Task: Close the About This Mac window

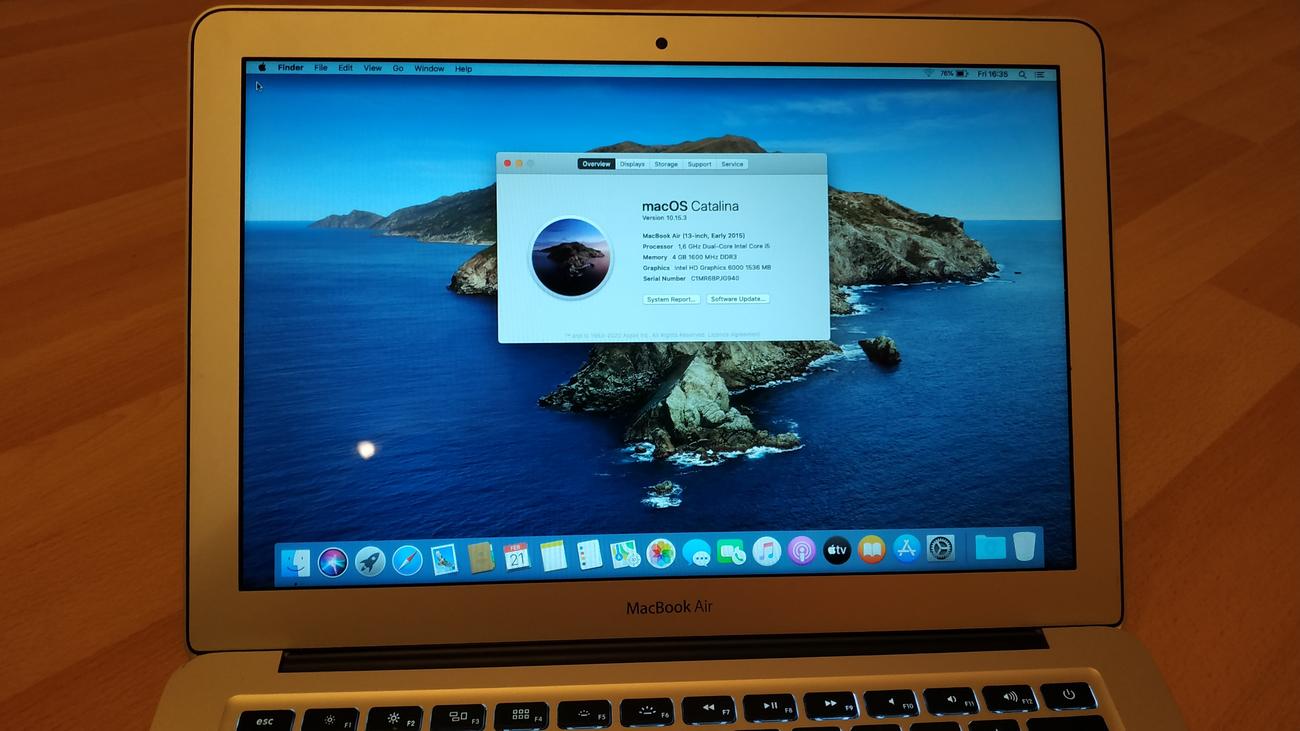Action: [507, 163]
